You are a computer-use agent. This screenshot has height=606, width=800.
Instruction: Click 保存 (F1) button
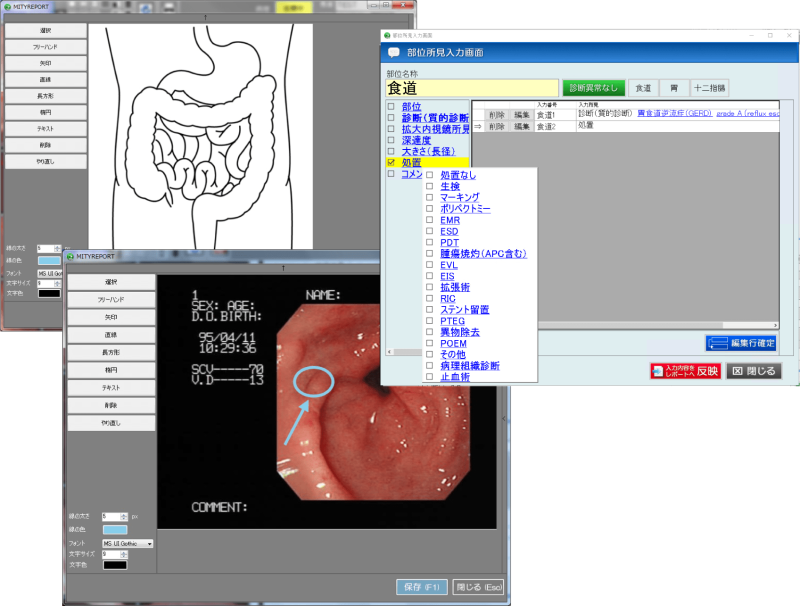coord(422,587)
